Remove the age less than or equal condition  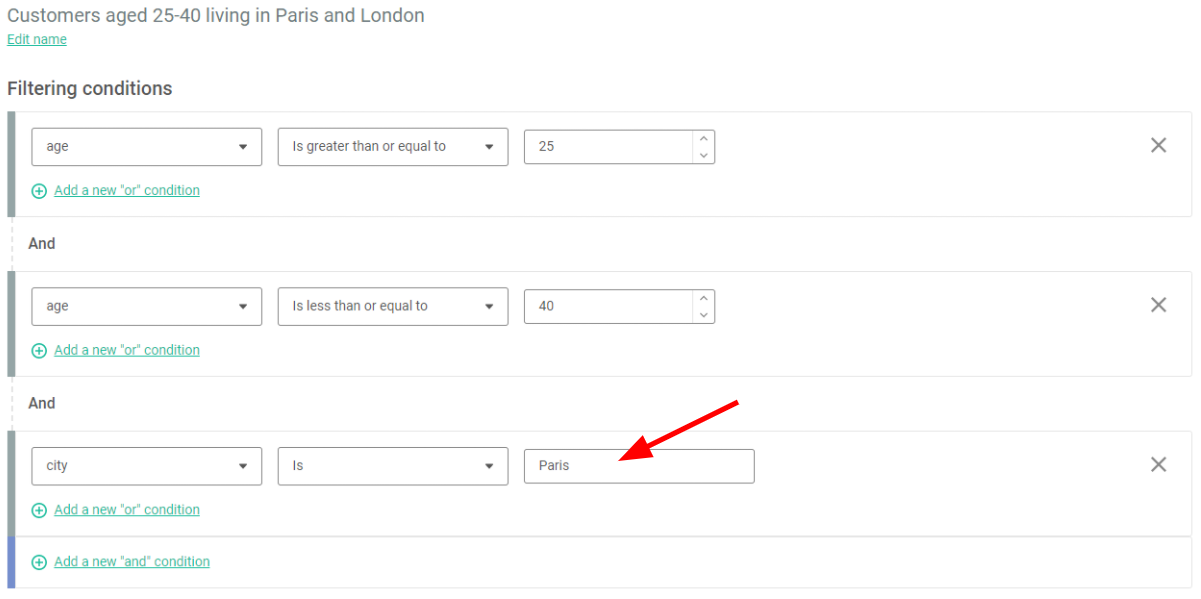point(1158,305)
